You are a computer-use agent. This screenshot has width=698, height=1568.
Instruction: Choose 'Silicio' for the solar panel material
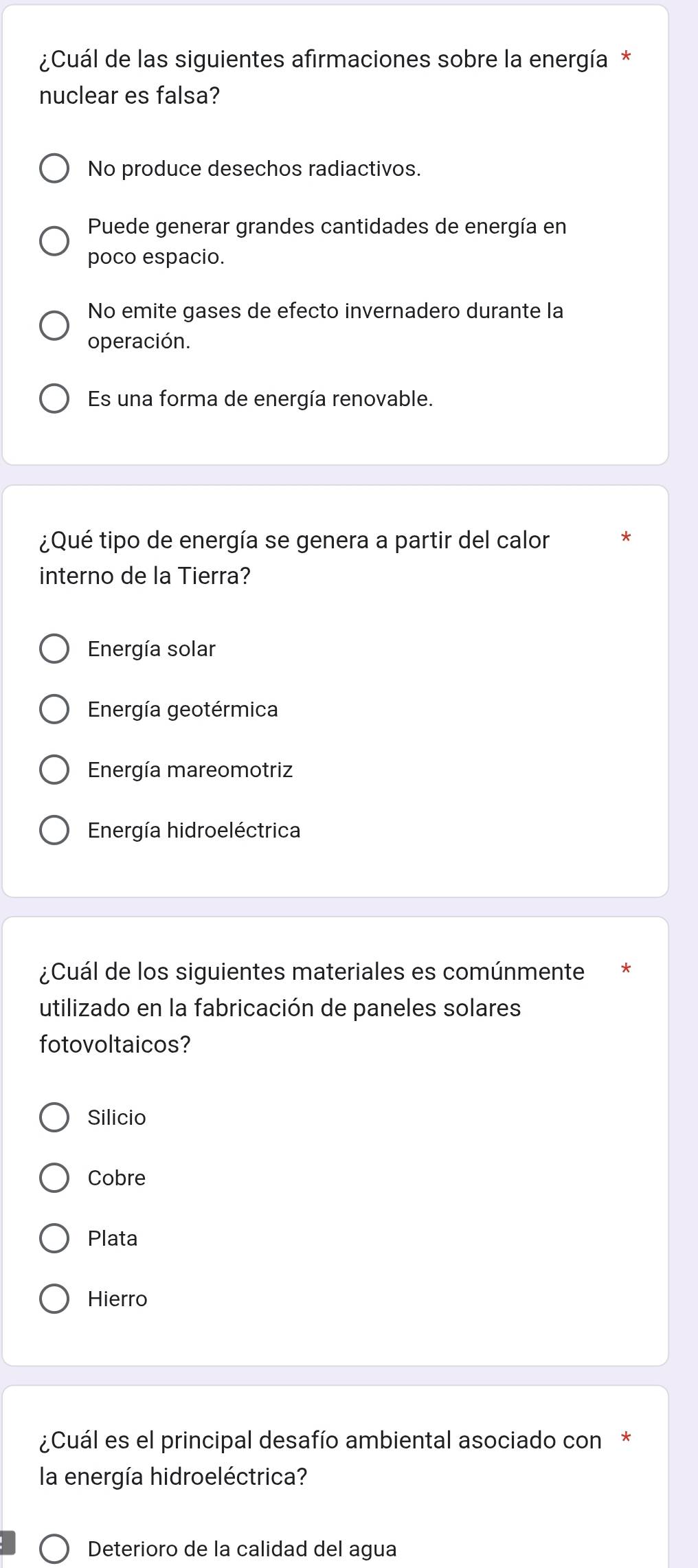pyautogui.click(x=54, y=1118)
